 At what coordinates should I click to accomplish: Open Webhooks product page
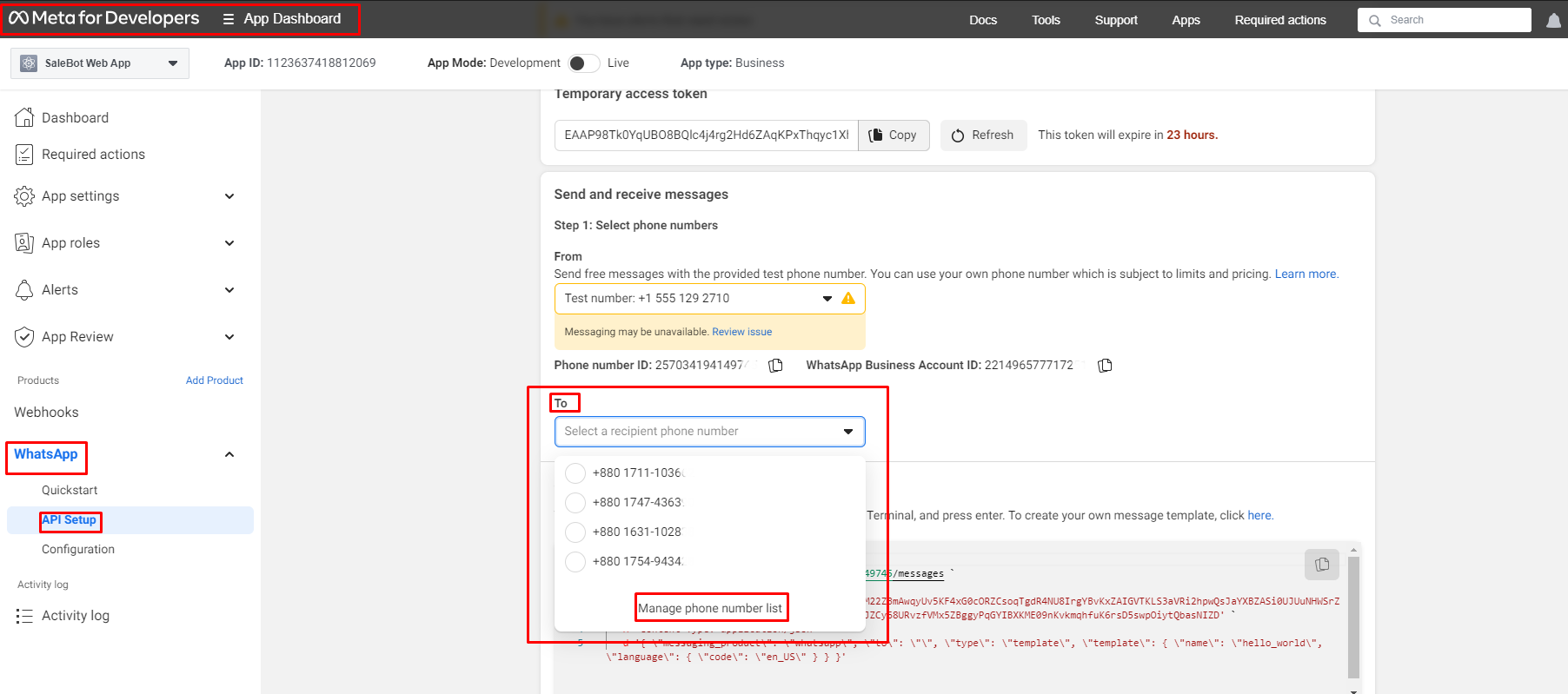[x=46, y=413]
